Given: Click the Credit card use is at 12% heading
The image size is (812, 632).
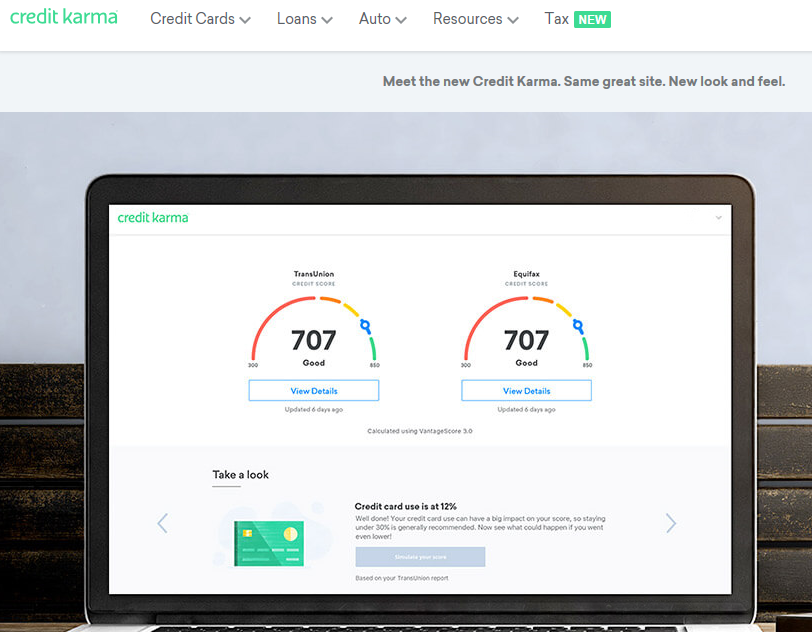Looking at the screenshot, I should coord(405,507).
